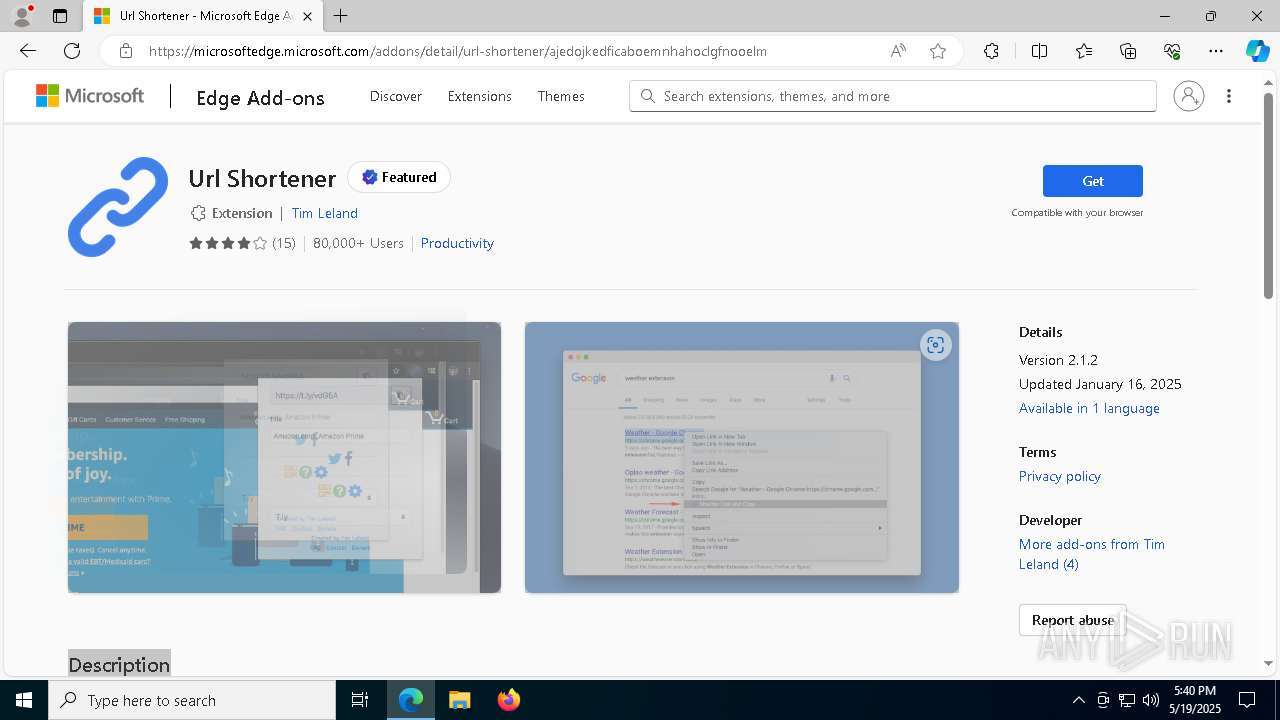Viewport: 1280px width, 720px height.
Task: Open Task View on taskbar
Action: (360, 700)
